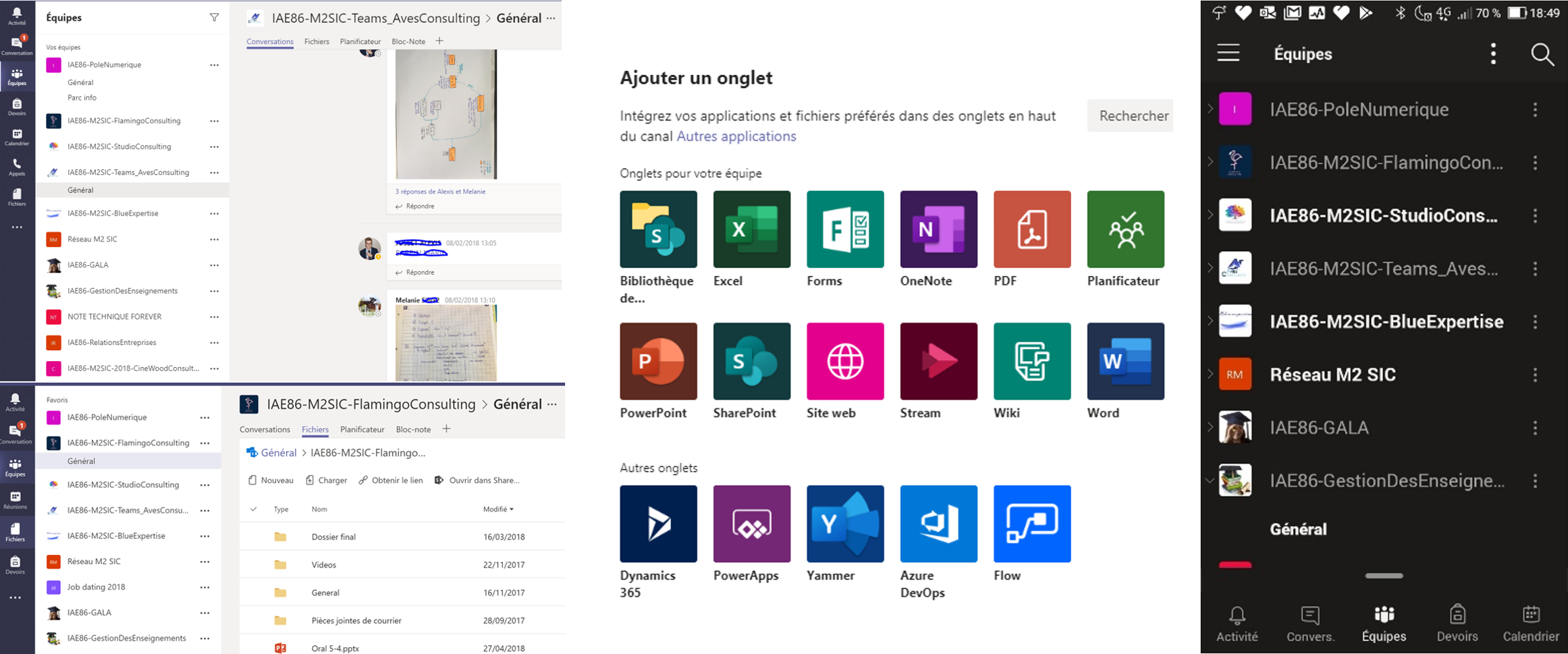Pick the Stream app icon
This screenshot has height=654, width=1568.
tap(938, 361)
